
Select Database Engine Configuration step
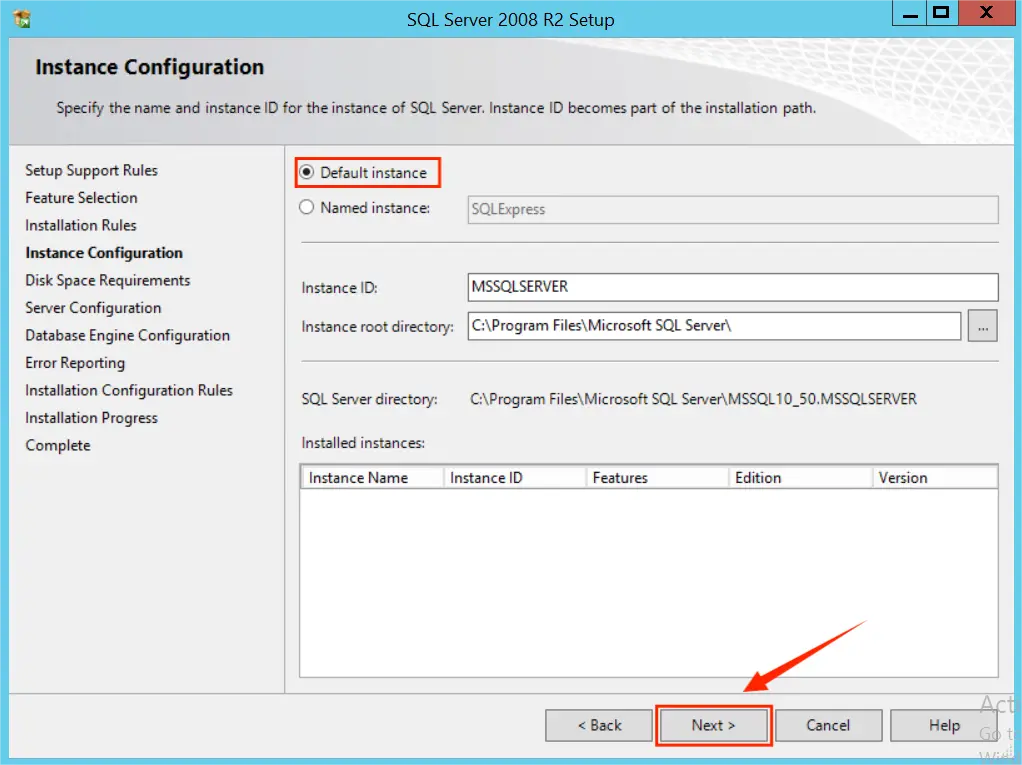[127, 335]
